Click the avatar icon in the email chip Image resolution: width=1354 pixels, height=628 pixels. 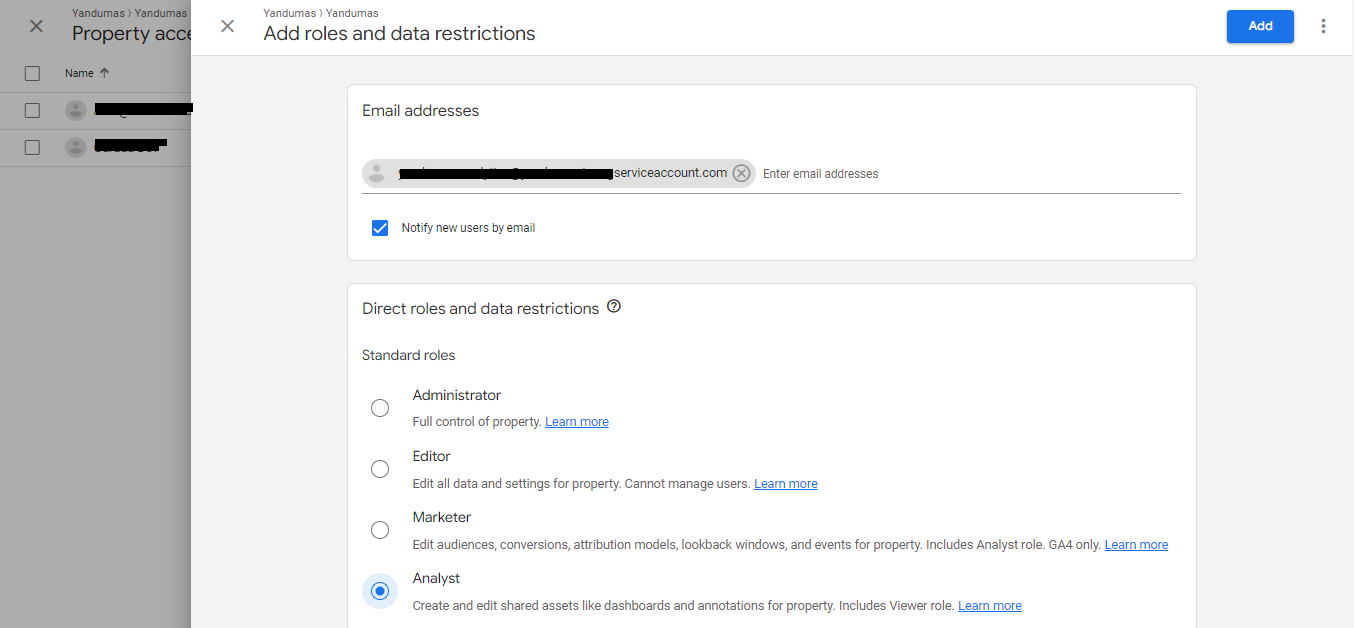pos(376,173)
